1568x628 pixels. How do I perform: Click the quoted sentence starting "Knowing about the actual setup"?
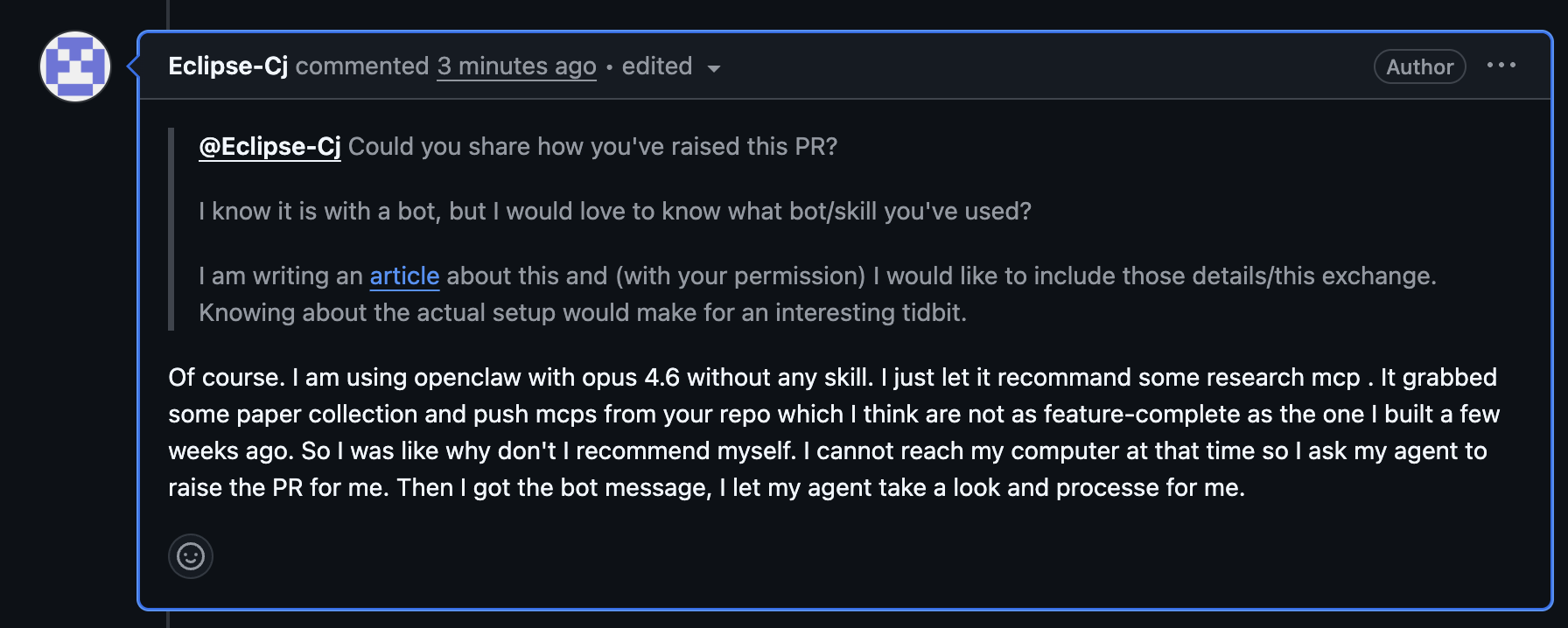tap(582, 313)
